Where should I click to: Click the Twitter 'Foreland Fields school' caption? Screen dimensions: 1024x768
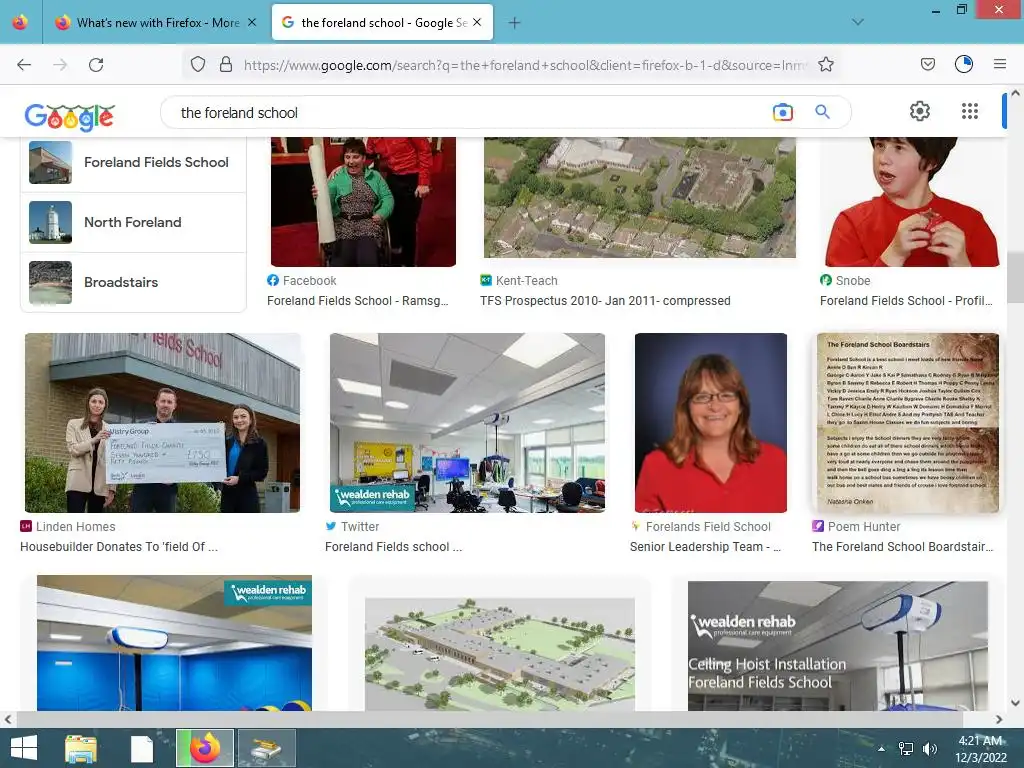tap(393, 547)
